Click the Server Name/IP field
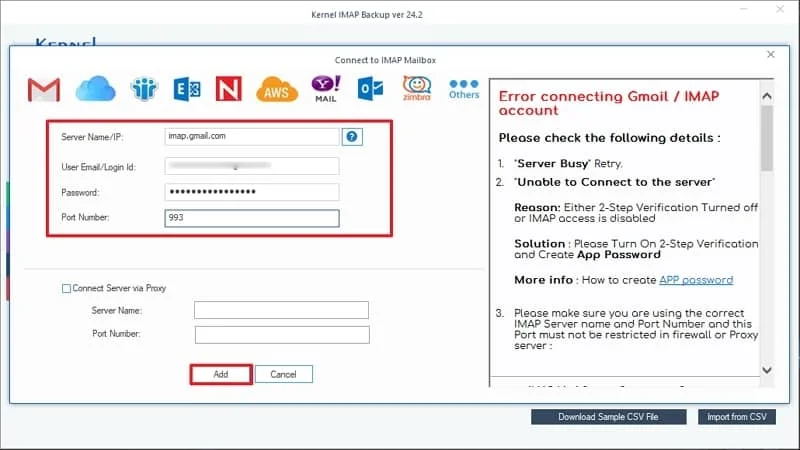 pos(252,136)
